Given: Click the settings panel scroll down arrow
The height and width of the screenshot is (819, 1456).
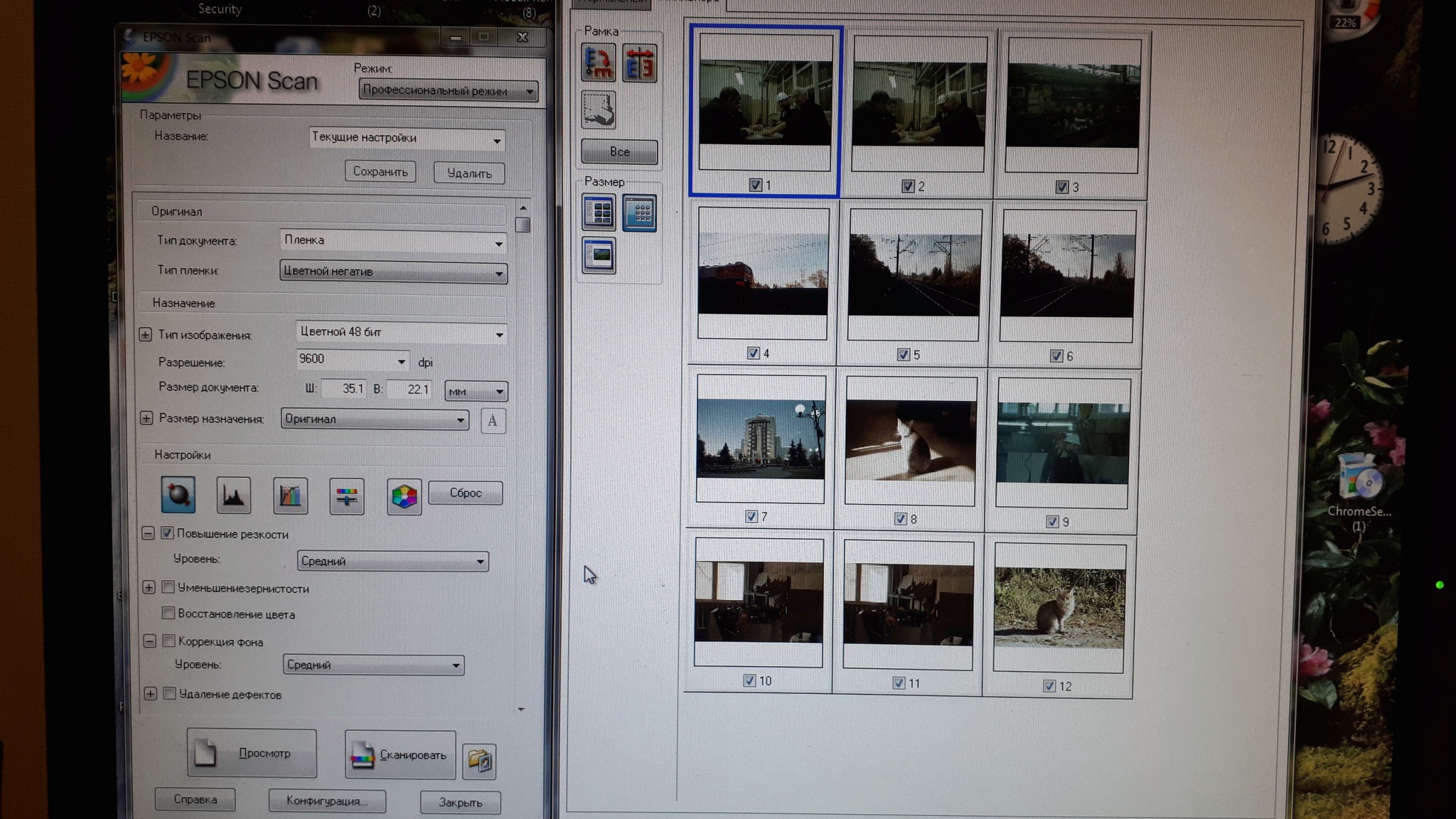Looking at the screenshot, I should pyautogui.click(x=521, y=709).
